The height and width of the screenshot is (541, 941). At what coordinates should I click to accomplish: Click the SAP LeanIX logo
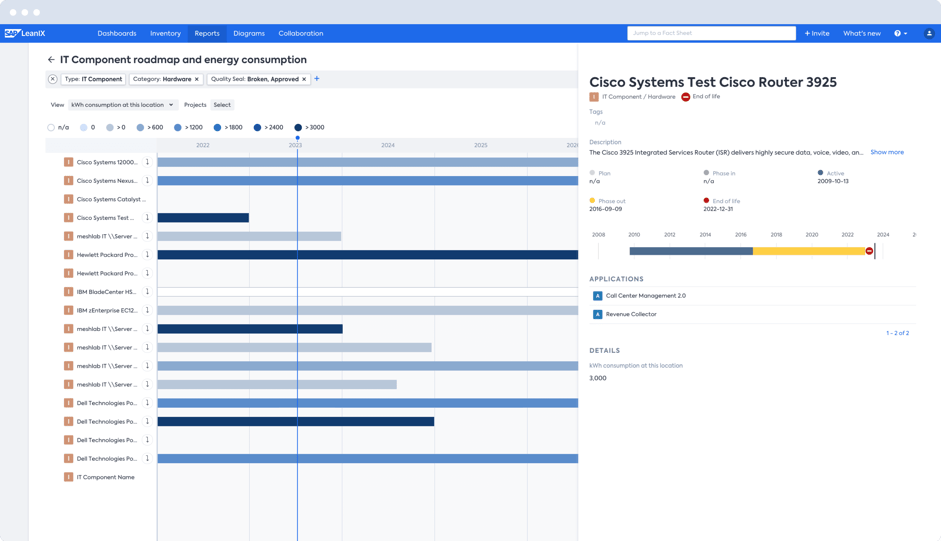25,33
